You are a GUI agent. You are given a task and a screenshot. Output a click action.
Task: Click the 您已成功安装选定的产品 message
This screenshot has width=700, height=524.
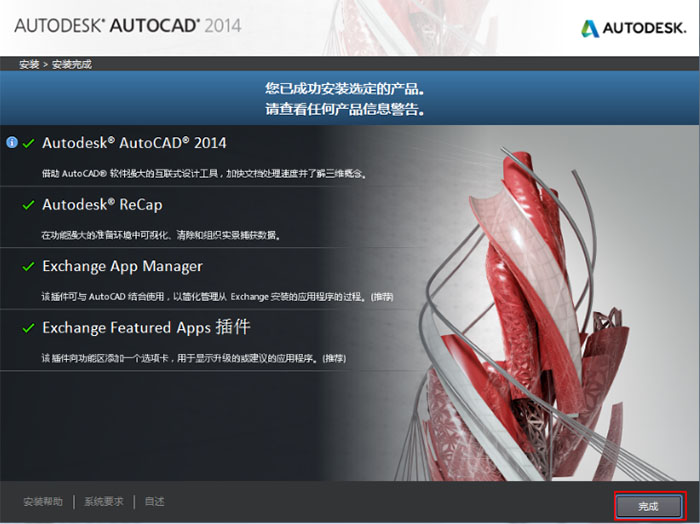345,88
